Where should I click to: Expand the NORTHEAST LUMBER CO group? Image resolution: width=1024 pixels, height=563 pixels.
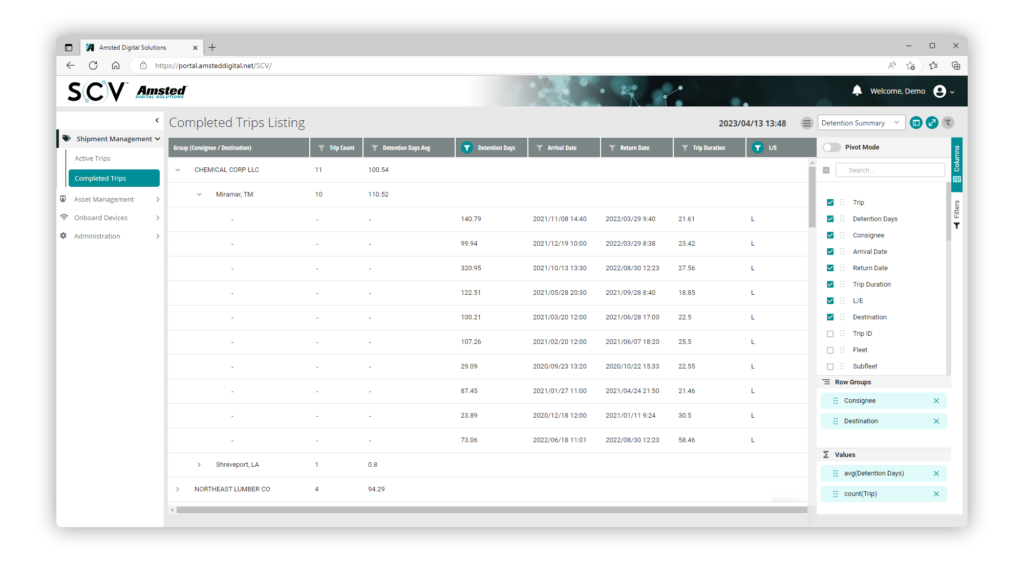click(178, 489)
